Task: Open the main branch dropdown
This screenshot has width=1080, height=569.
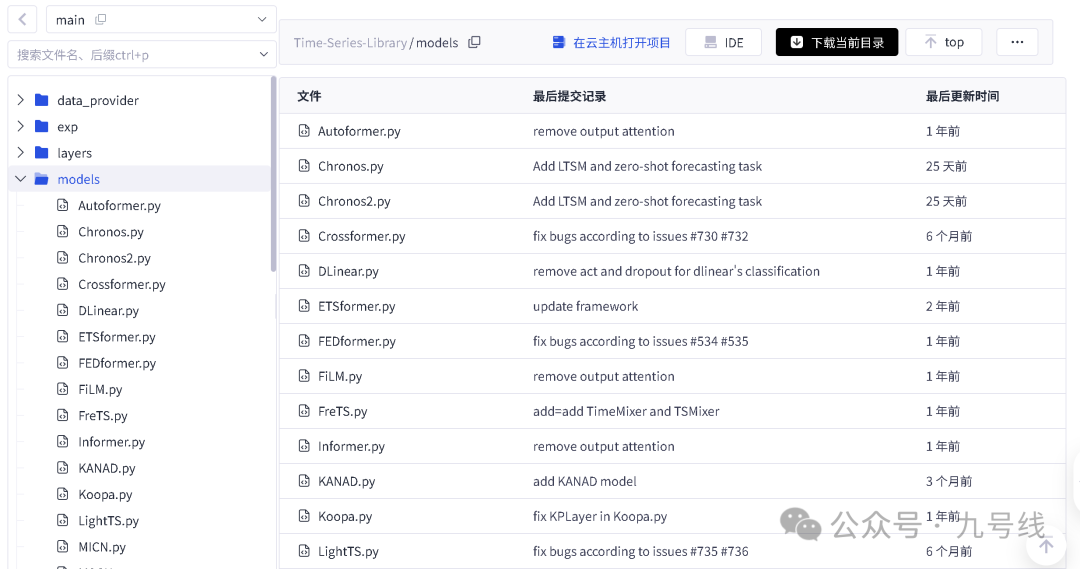Action: coord(161,19)
